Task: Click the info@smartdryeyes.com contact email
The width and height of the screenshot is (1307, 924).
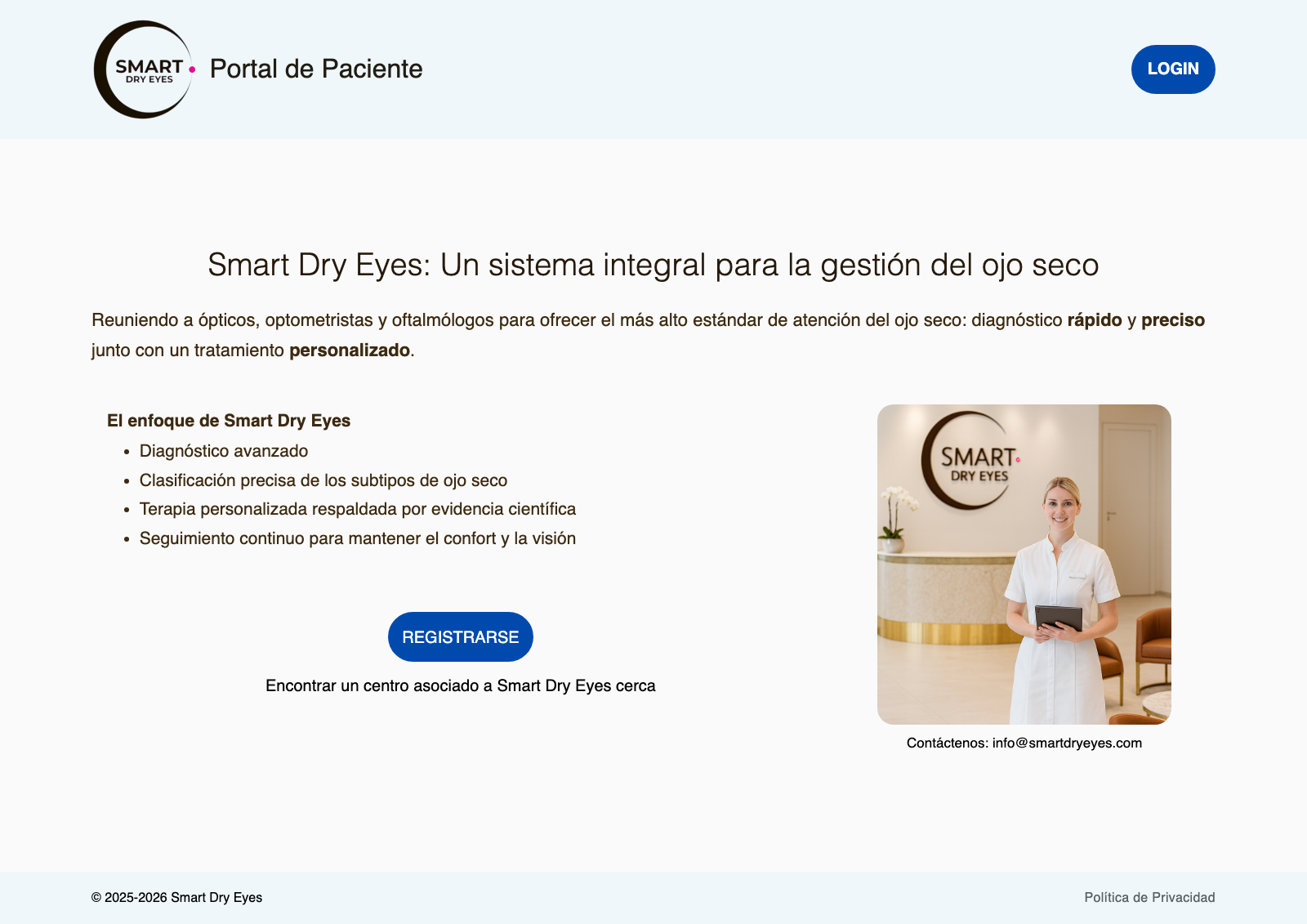Action: pyautogui.click(x=1067, y=743)
